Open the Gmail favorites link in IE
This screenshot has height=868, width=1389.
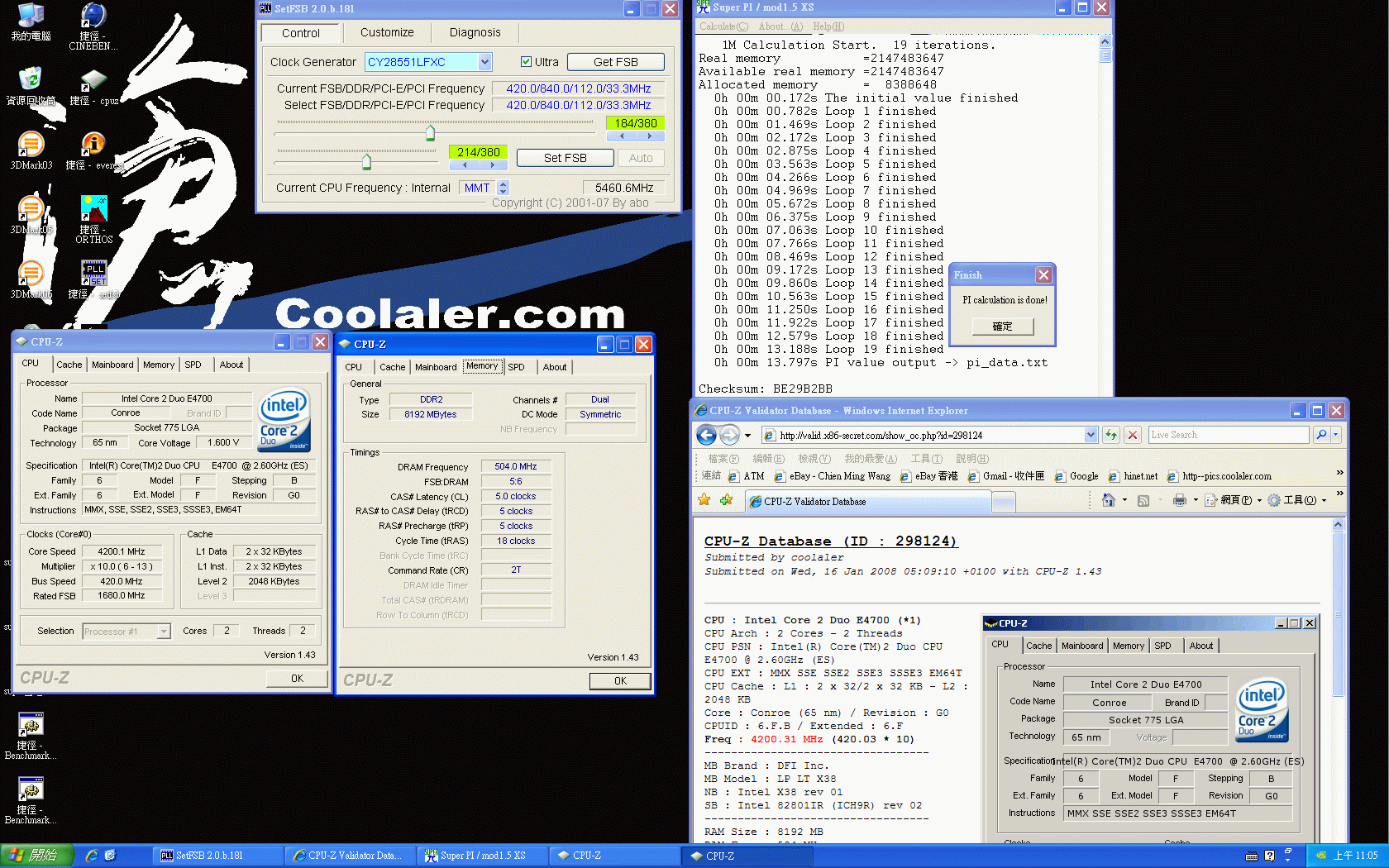1006,476
